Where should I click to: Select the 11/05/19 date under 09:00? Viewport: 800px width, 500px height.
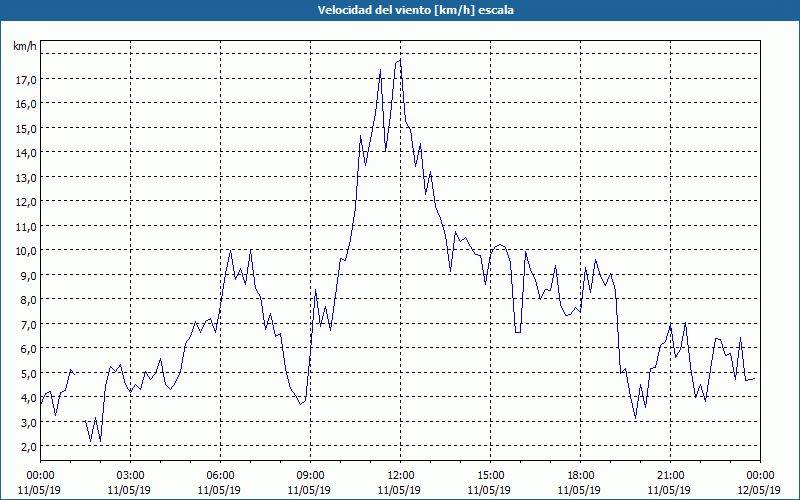click(310, 490)
